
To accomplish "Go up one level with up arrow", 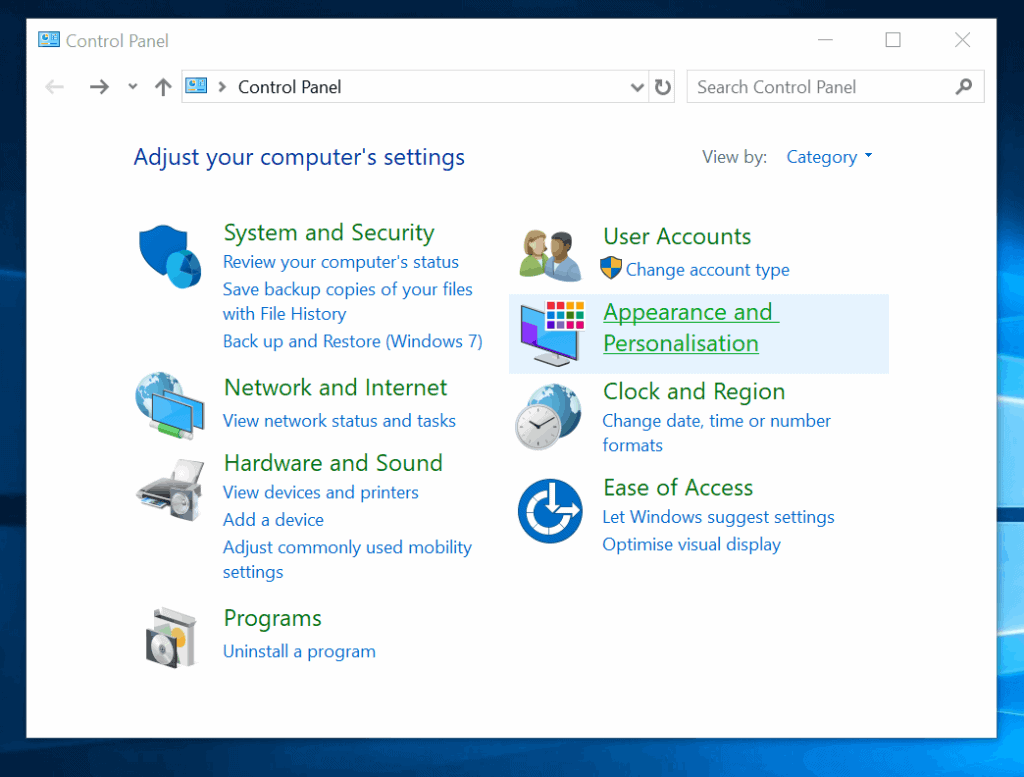I will (163, 87).
